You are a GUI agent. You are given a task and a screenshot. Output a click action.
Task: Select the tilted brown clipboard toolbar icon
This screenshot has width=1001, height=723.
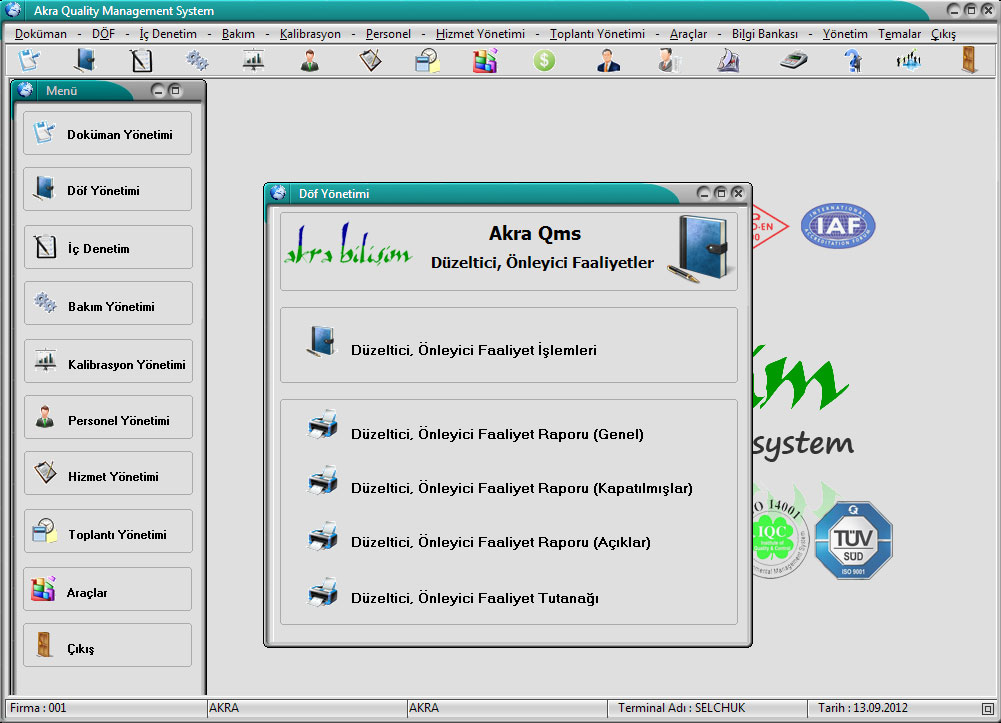(370, 61)
